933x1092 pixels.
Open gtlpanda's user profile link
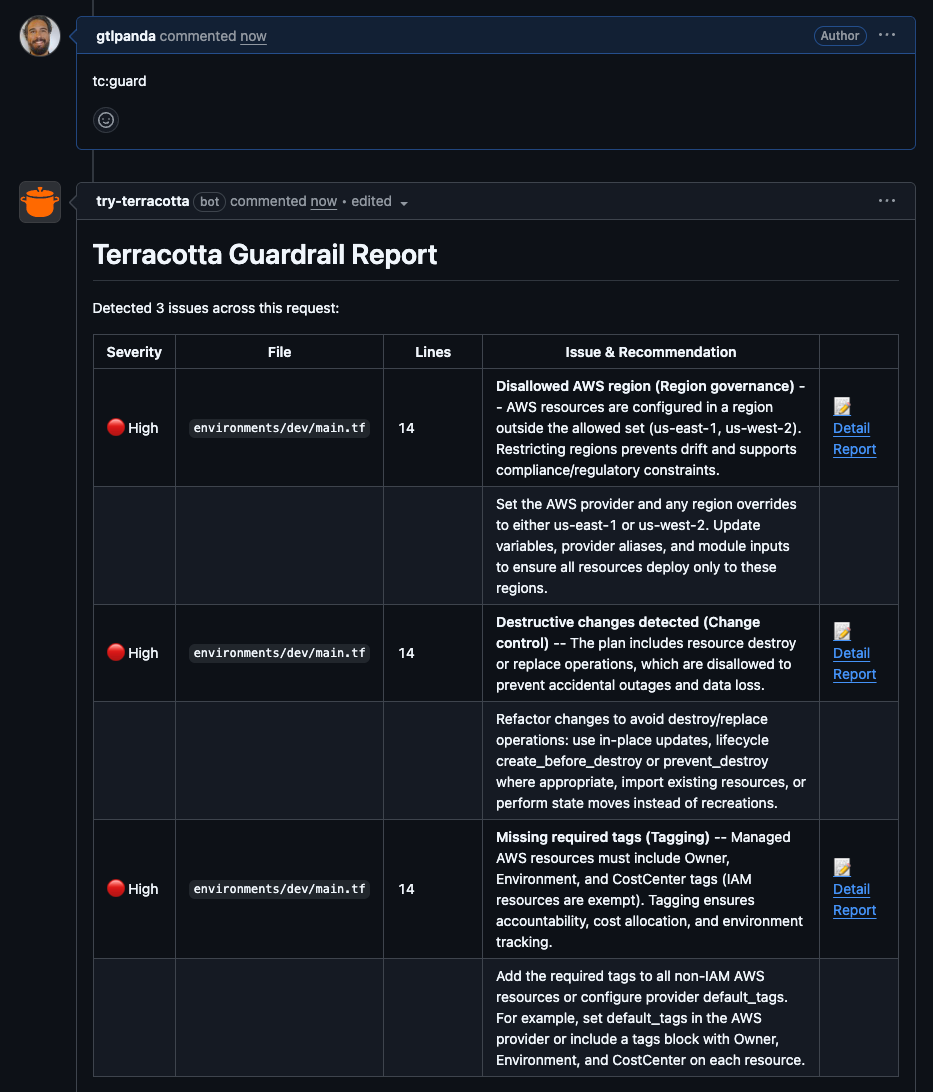(x=125, y=36)
